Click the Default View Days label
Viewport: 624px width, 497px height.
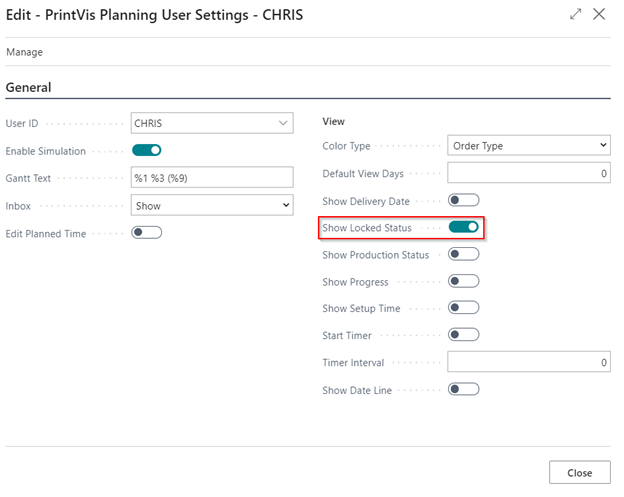[363, 174]
